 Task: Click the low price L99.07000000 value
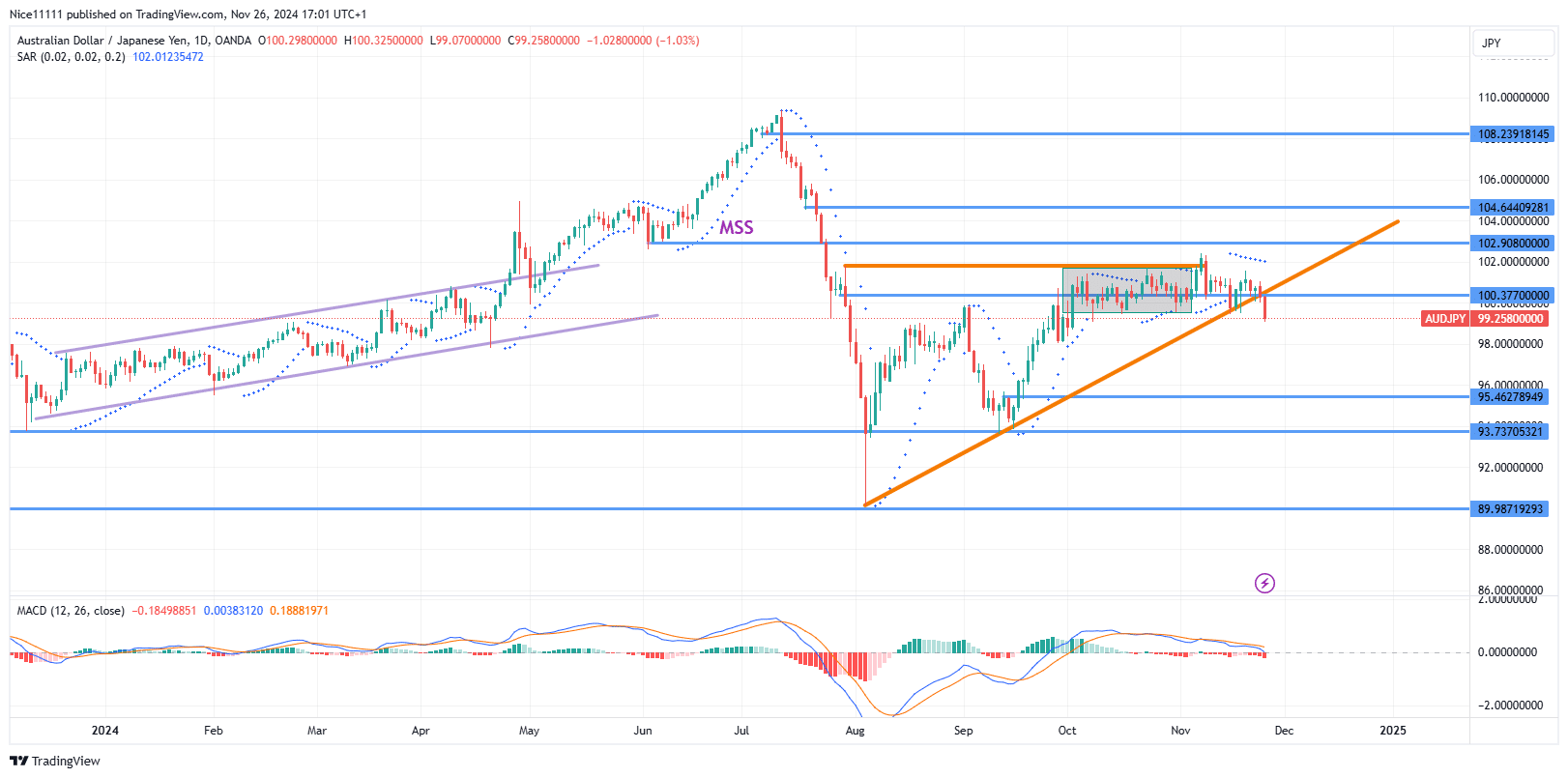[466, 41]
